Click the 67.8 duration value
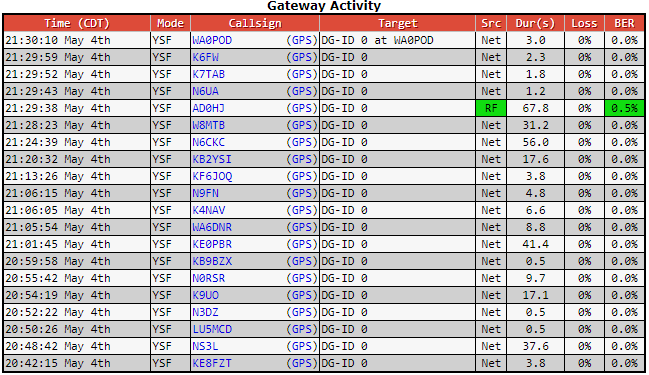Image resolution: width=649 pixels, height=375 pixels. [535, 108]
